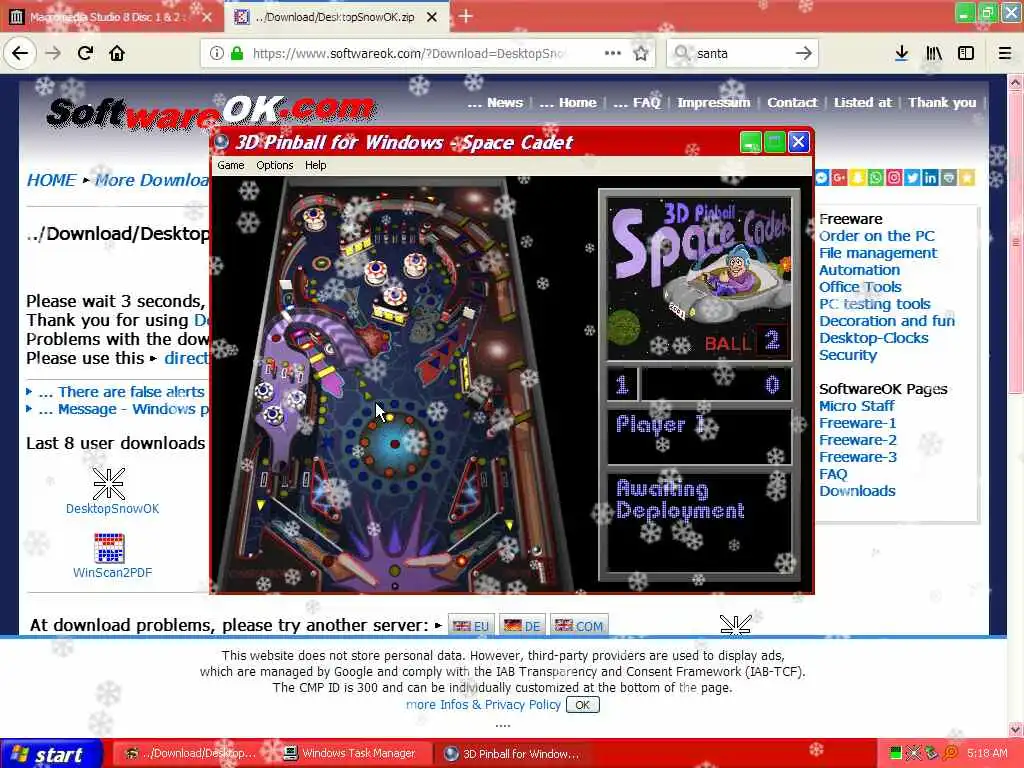Open the Contact header link

coord(792,103)
